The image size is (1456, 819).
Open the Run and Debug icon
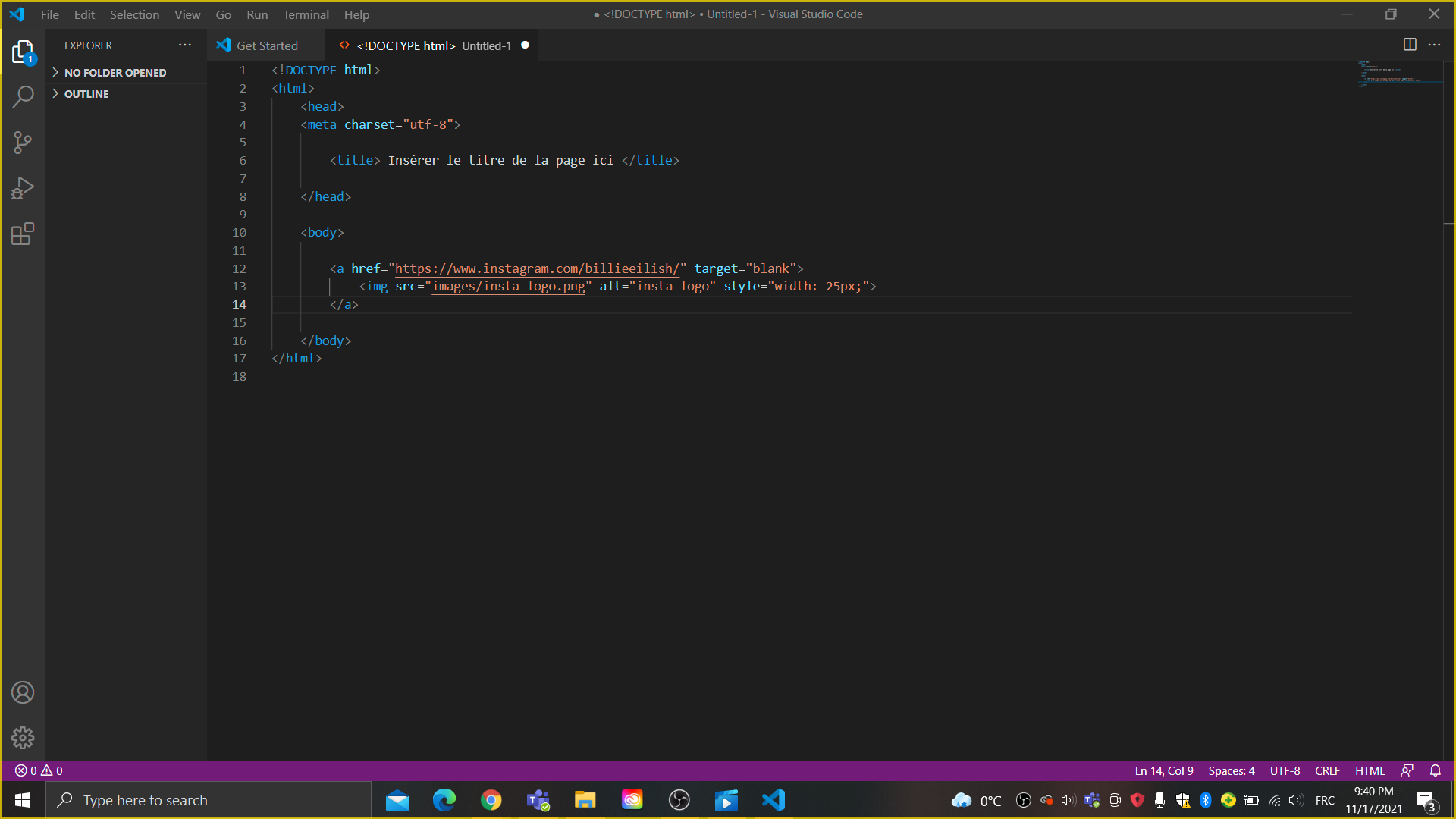(23, 187)
